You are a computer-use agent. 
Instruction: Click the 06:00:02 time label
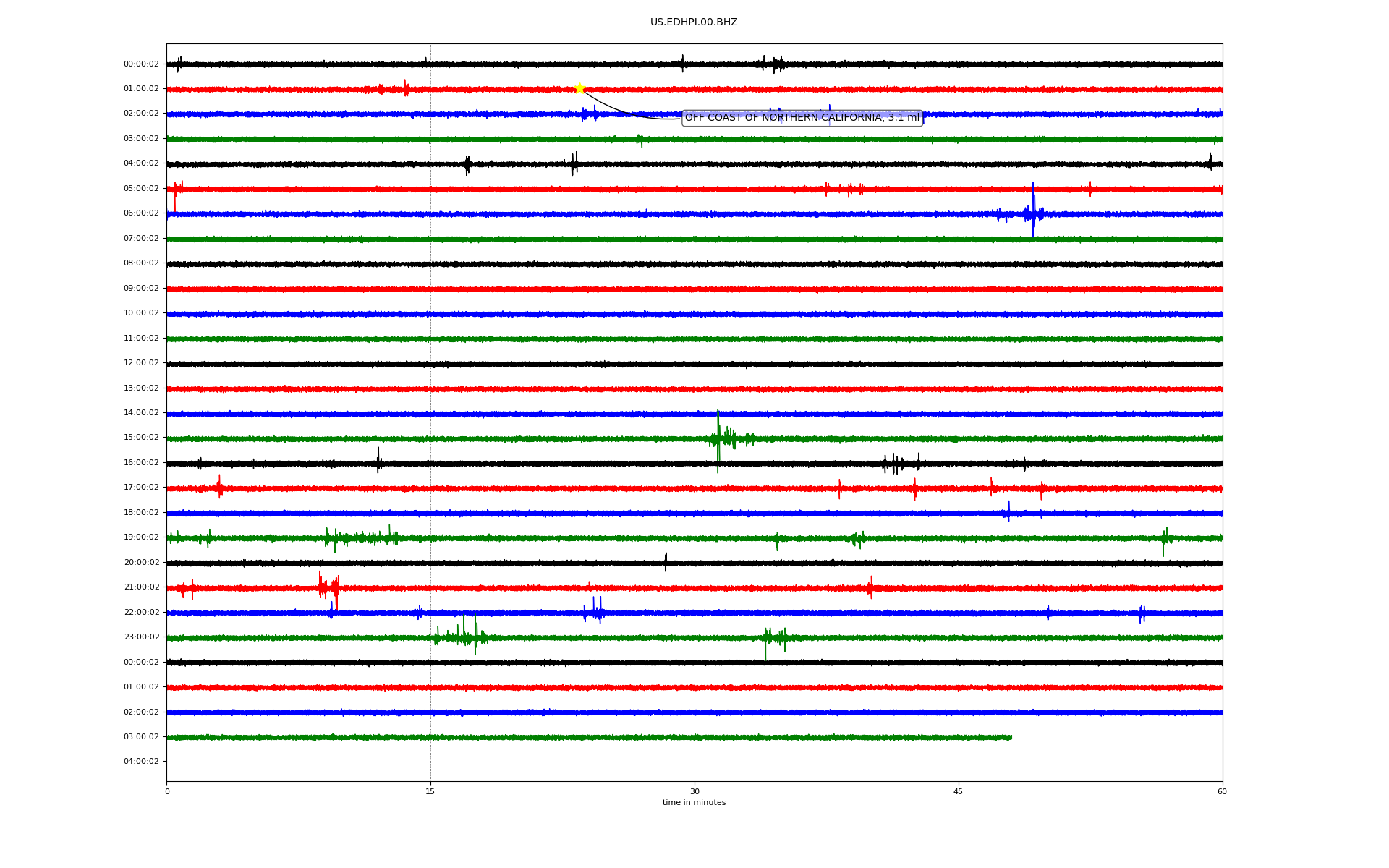[x=141, y=213]
